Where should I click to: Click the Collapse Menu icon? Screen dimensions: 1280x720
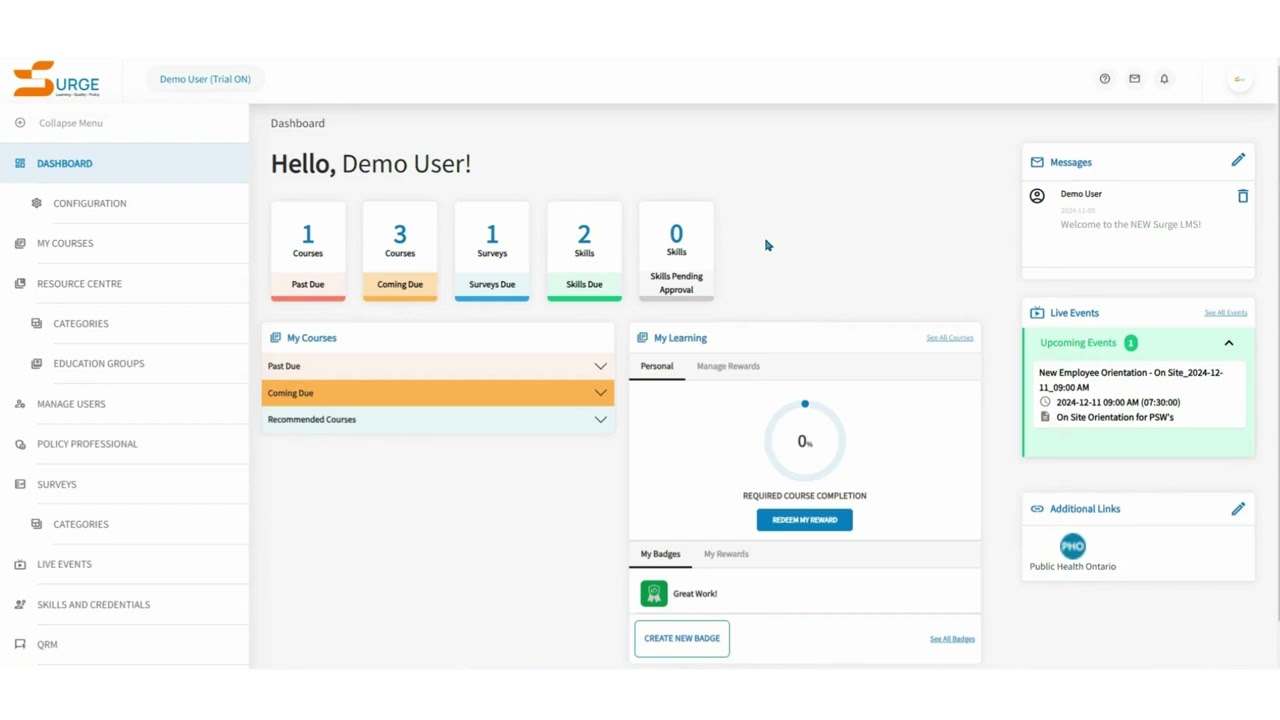[x=20, y=123]
